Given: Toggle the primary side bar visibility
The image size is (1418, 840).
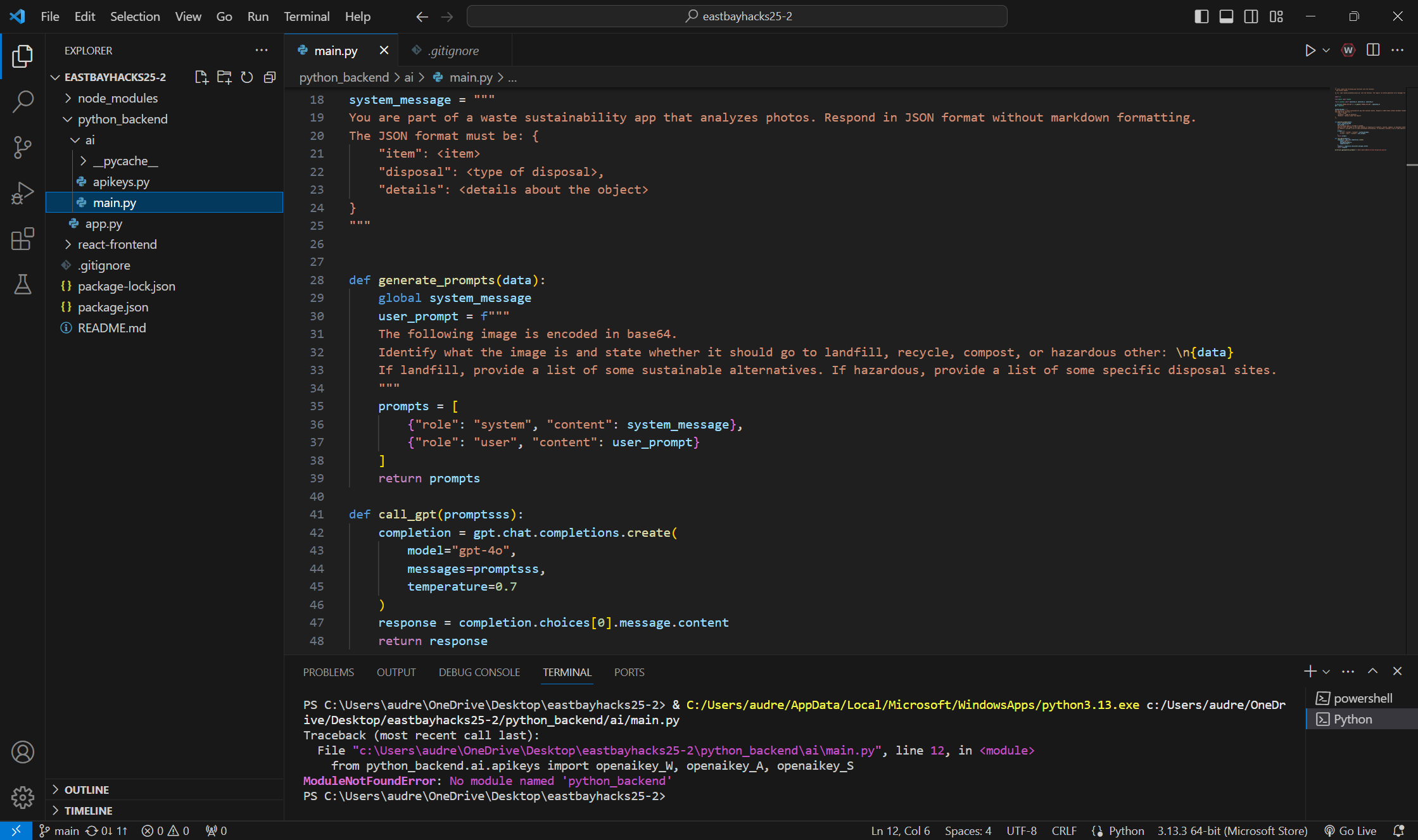Looking at the screenshot, I should [1201, 16].
